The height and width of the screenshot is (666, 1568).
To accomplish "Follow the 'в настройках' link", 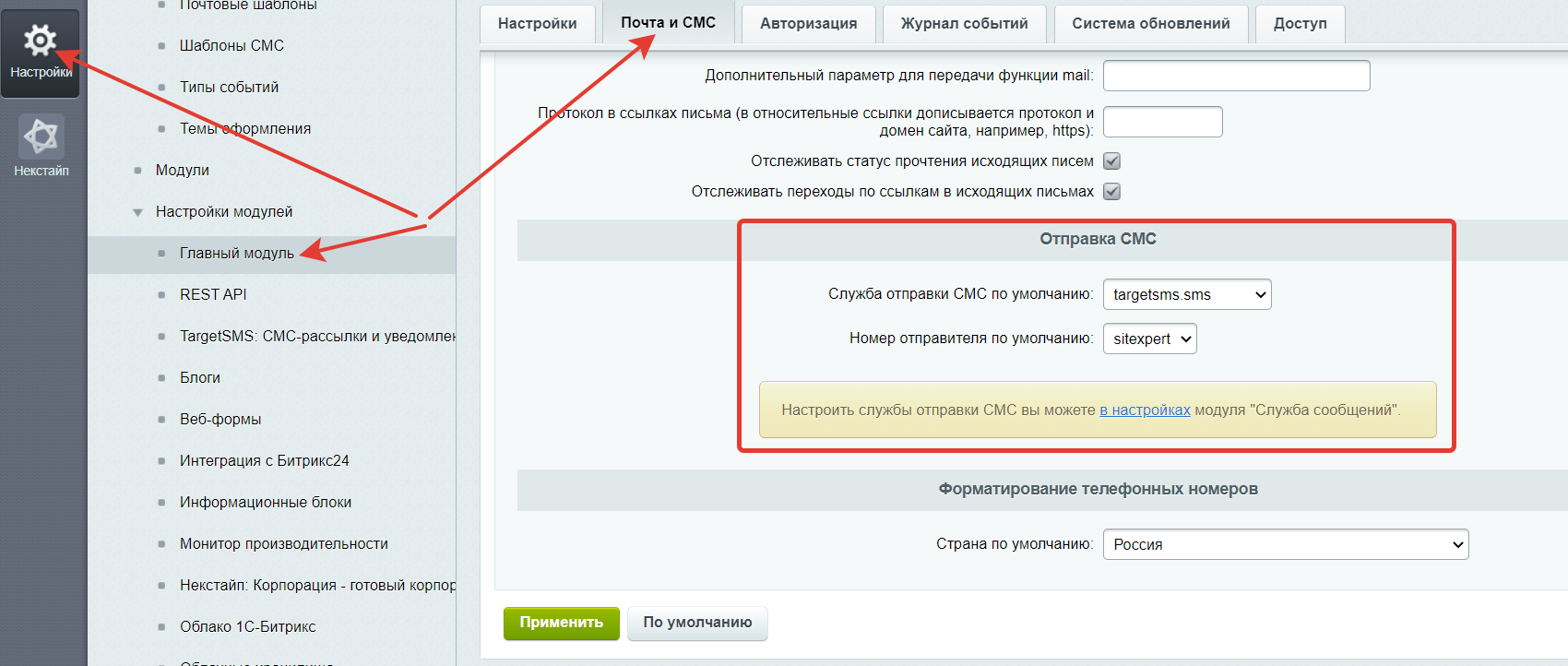I will click(1145, 410).
